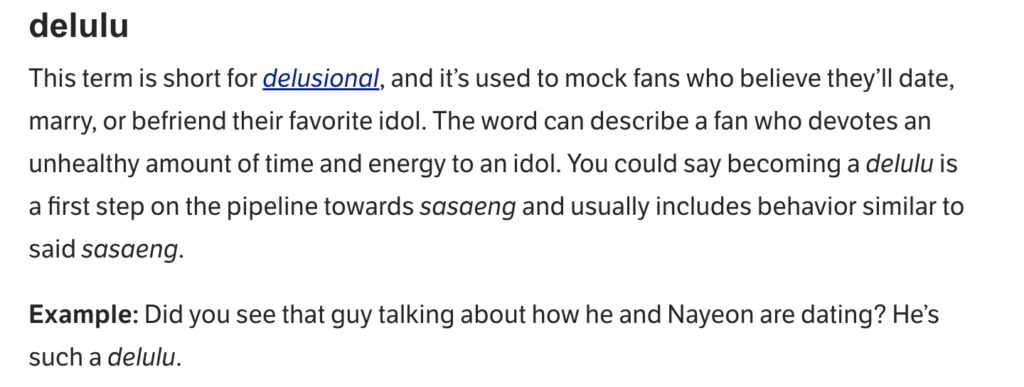Click italic sasaeng after 'pipeline towards'
The height and width of the screenshot is (387, 1024).
[468, 208]
